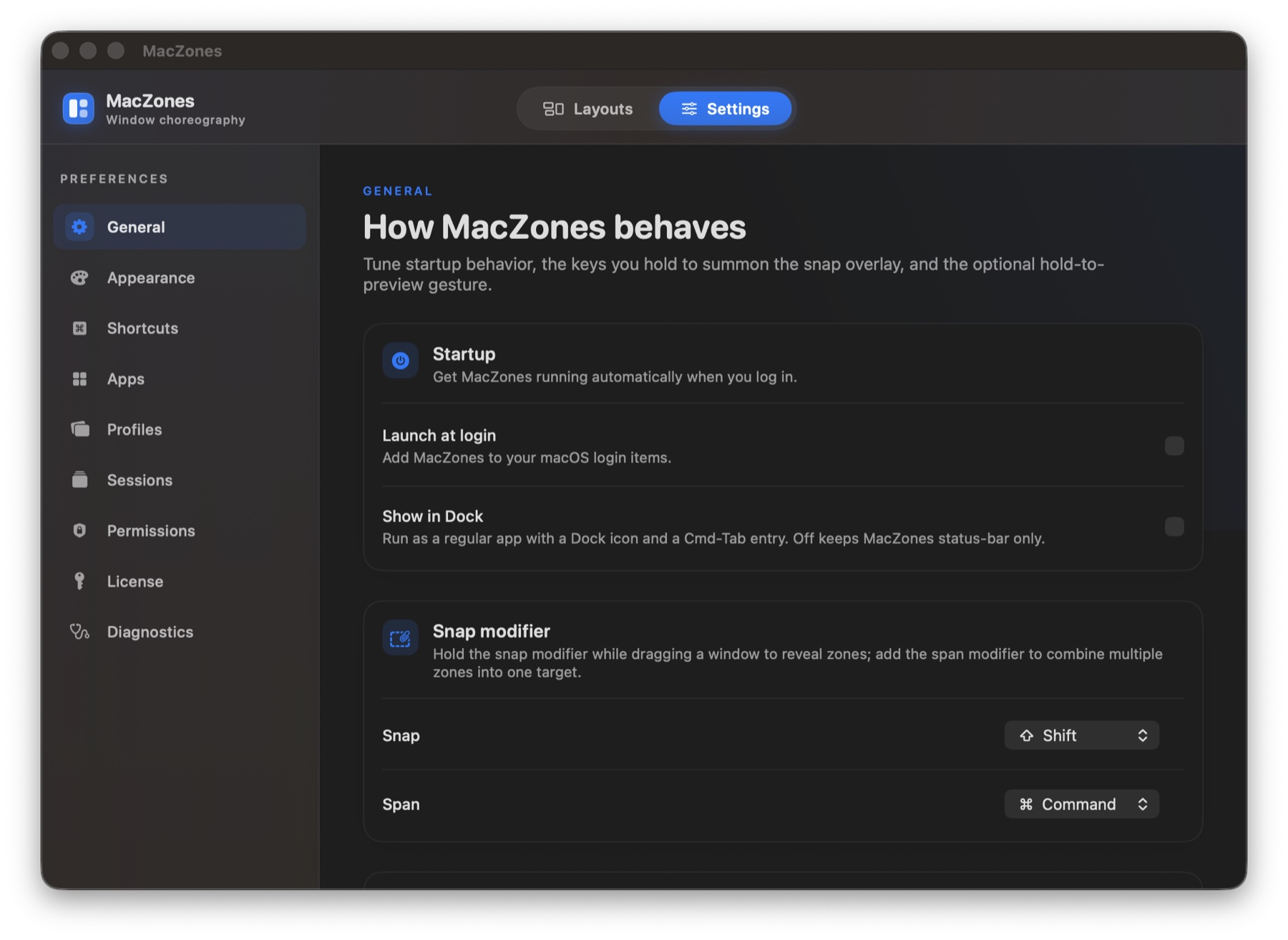Click the Settings sliders icon
Screen dimensions: 1288x940
[689, 109]
